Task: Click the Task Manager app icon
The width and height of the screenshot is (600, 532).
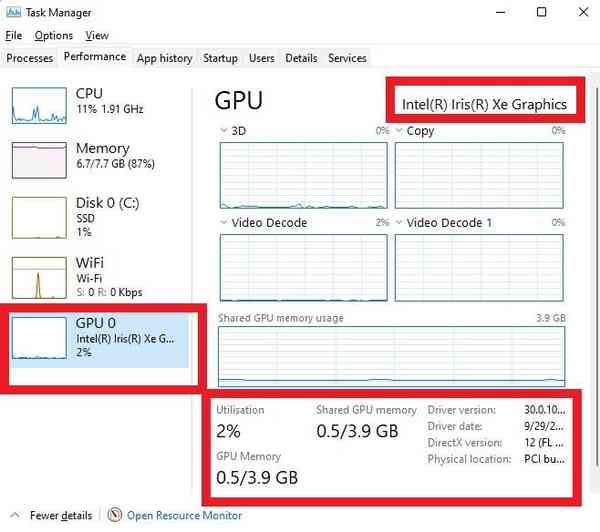Action: [12, 12]
